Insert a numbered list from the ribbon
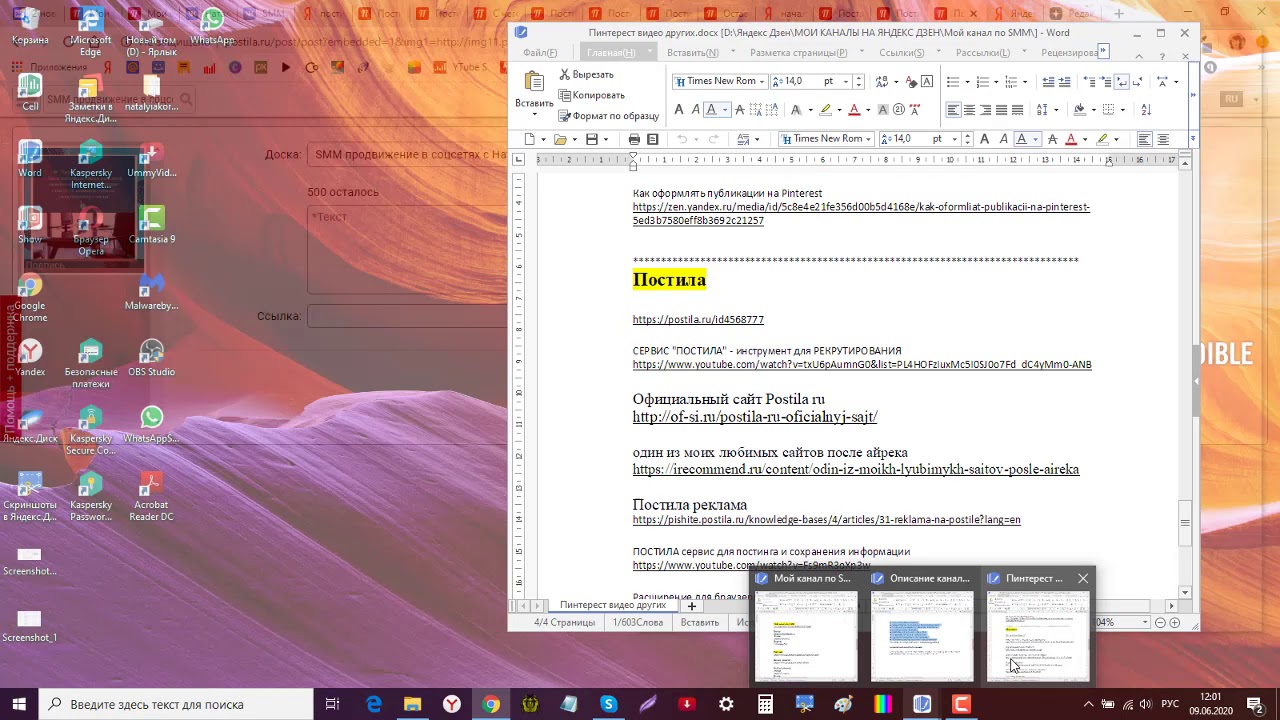Image resolution: width=1280 pixels, height=720 pixels. pyautogui.click(x=983, y=81)
